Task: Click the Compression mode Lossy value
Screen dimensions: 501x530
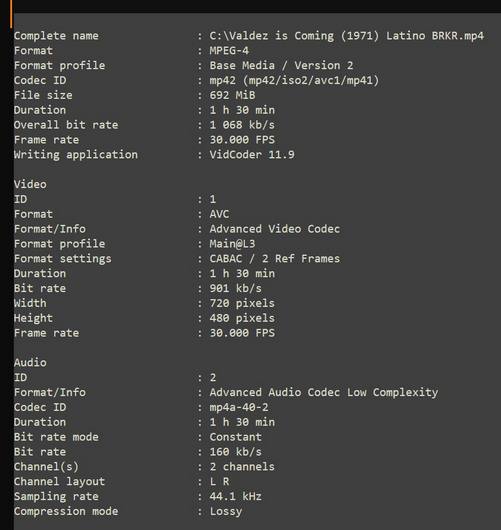Action: tap(225, 511)
